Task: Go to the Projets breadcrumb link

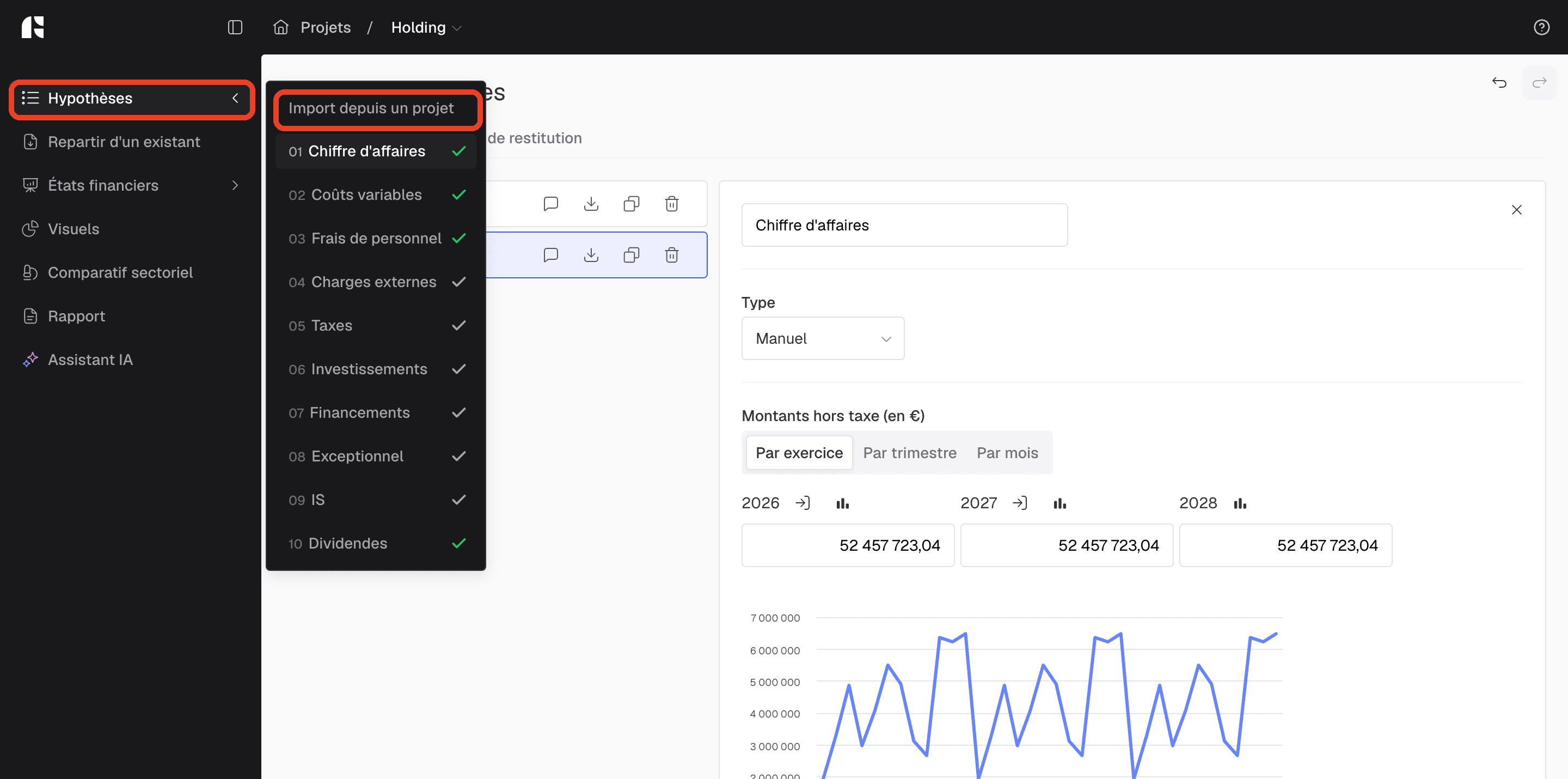Action: (x=325, y=27)
